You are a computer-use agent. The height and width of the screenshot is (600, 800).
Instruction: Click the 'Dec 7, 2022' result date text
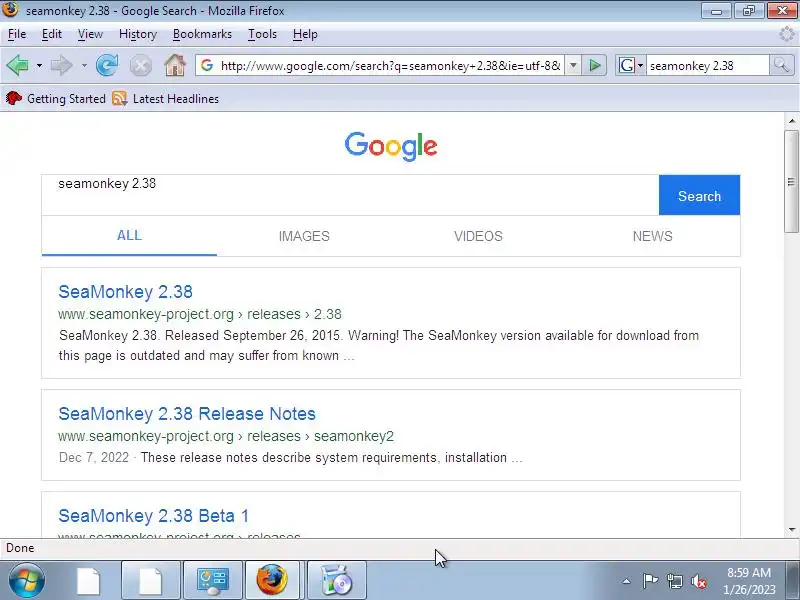click(x=94, y=457)
